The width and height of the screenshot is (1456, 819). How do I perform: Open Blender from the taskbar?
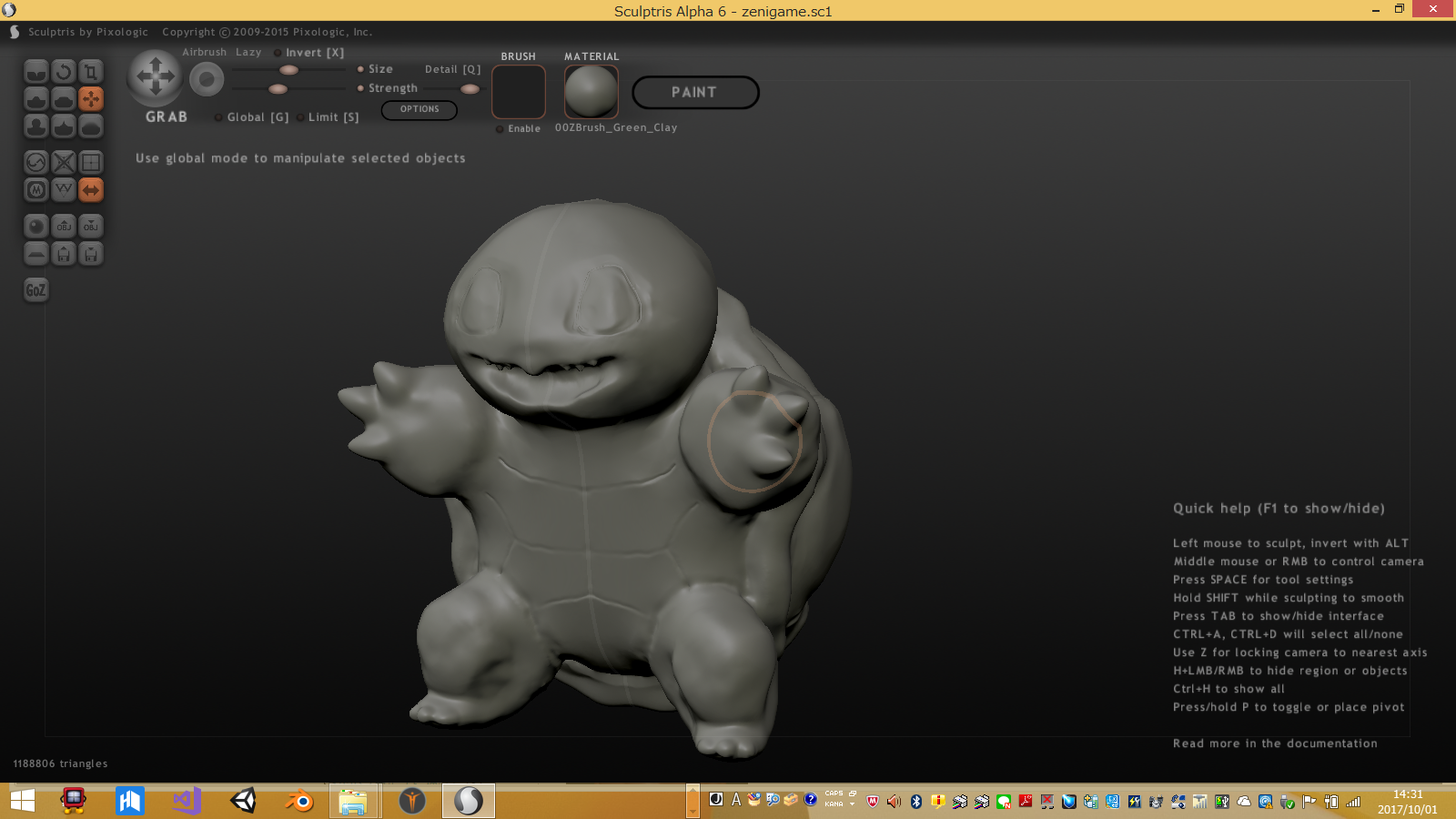click(x=298, y=801)
